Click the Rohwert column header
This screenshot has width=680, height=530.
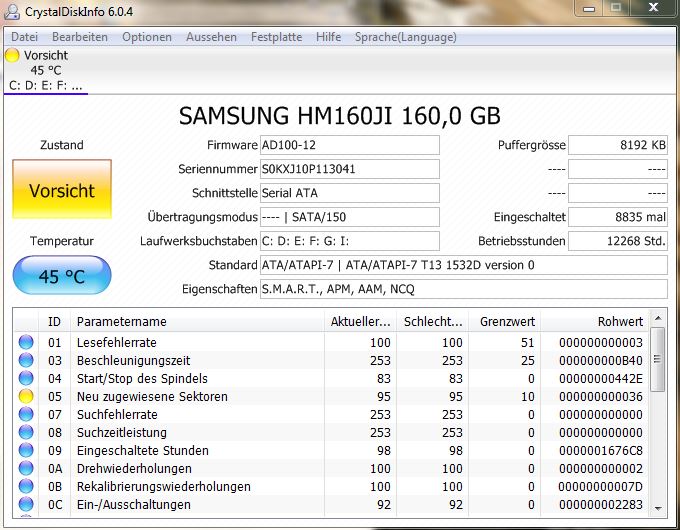pyautogui.click(x=595, y=321)
